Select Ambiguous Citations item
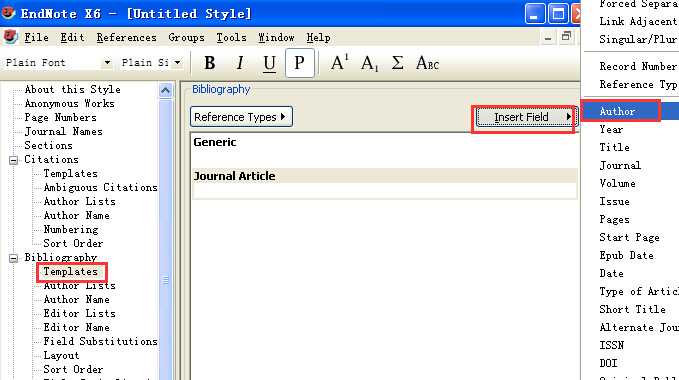Viewport: 679px width, 380px height. 100,187
